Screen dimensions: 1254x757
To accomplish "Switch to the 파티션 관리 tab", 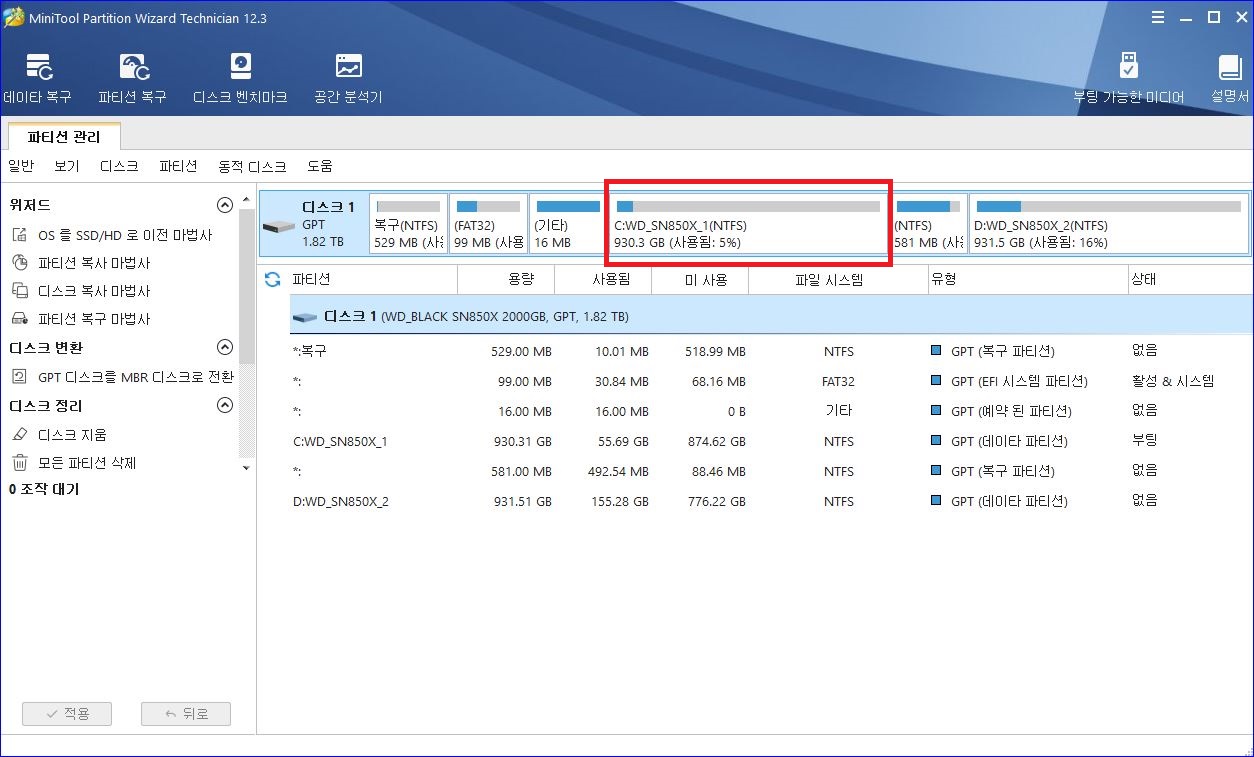I will pos(65,137).
